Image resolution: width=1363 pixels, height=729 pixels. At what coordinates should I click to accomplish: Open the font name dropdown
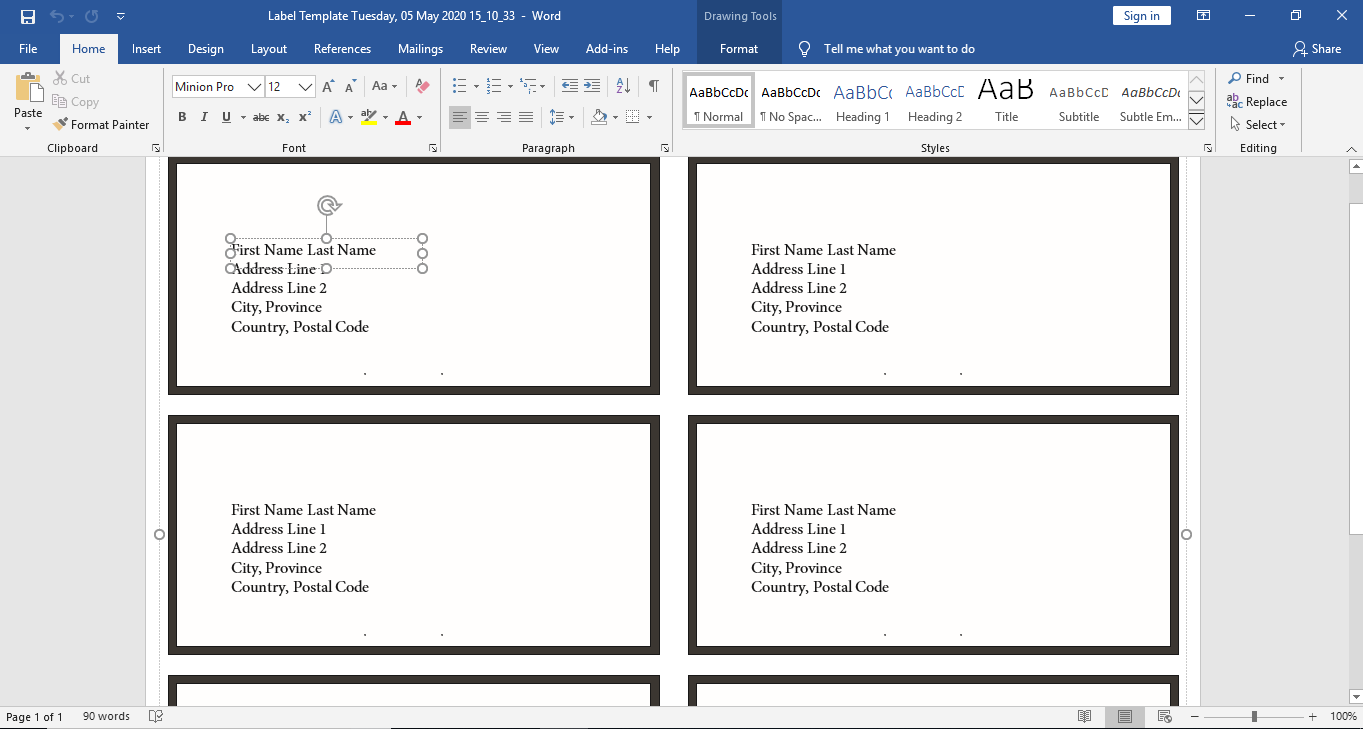(254, 87)
